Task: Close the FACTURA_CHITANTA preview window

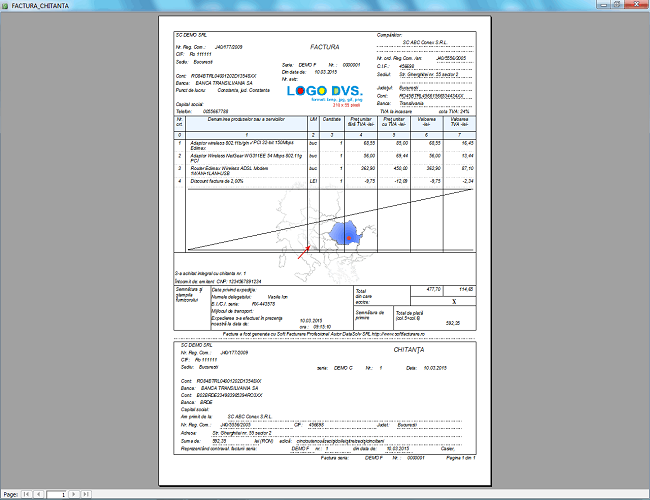Action: coord(636,5)
